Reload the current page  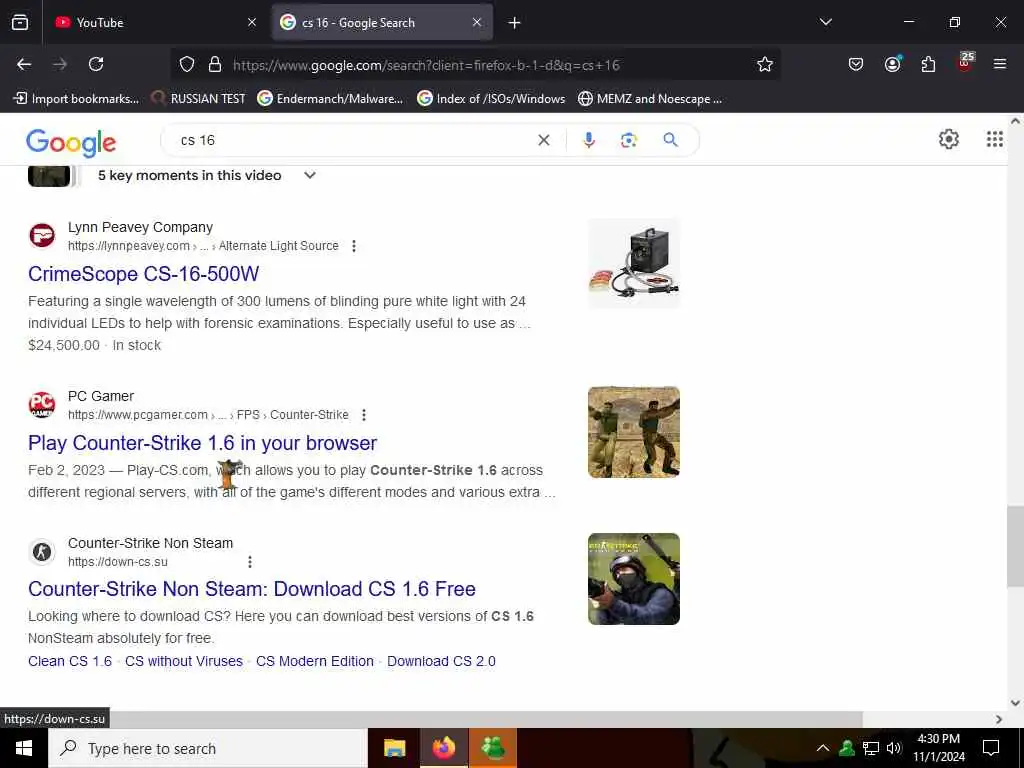[x=96, y=64]
